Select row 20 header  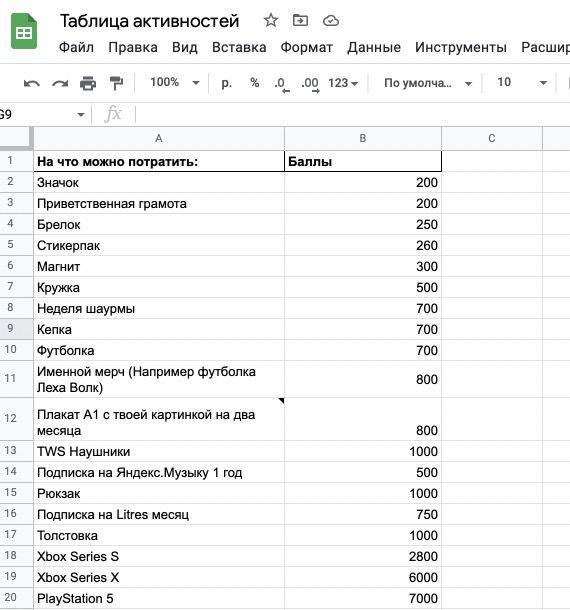tap(16, 598)
